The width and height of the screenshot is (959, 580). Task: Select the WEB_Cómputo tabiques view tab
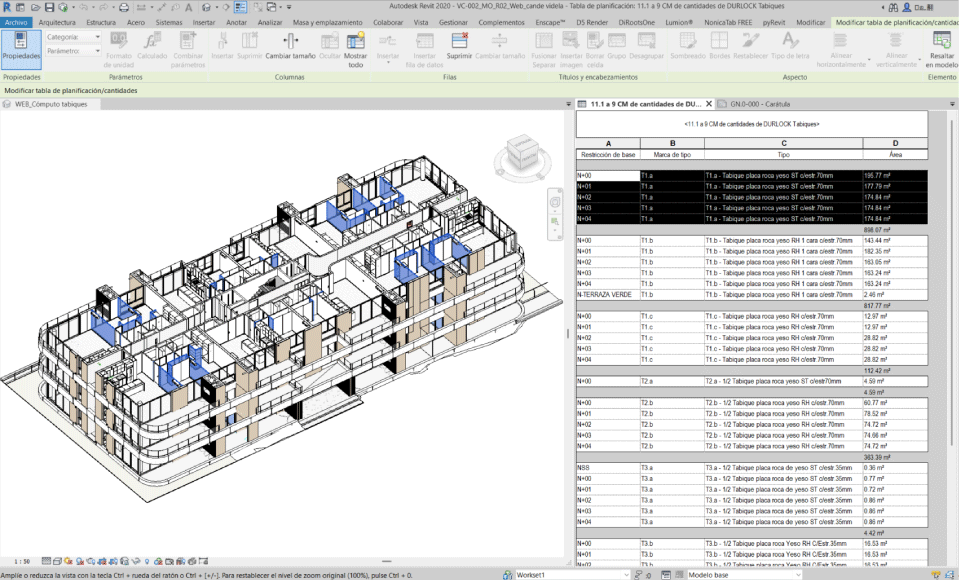pos(51,104)
